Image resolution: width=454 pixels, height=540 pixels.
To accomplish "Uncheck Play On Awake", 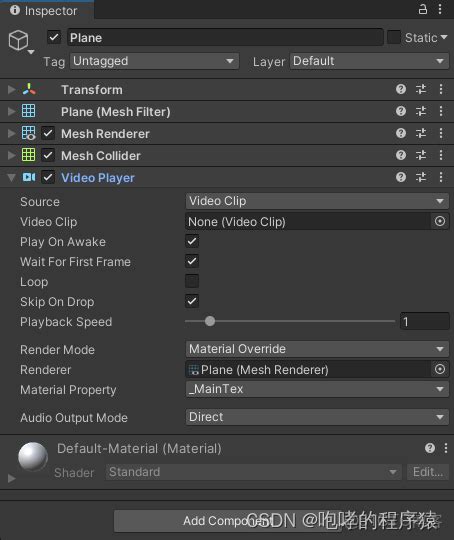I will pos(192,241).
